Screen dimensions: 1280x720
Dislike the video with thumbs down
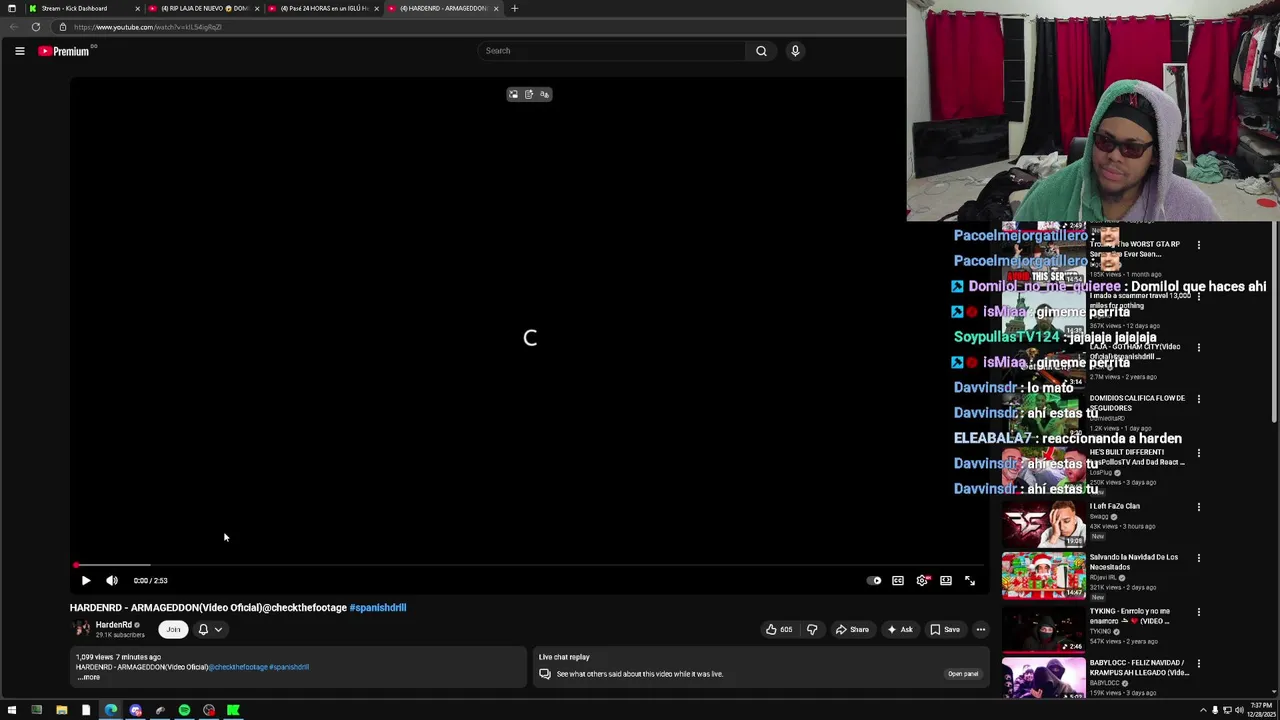812,630
